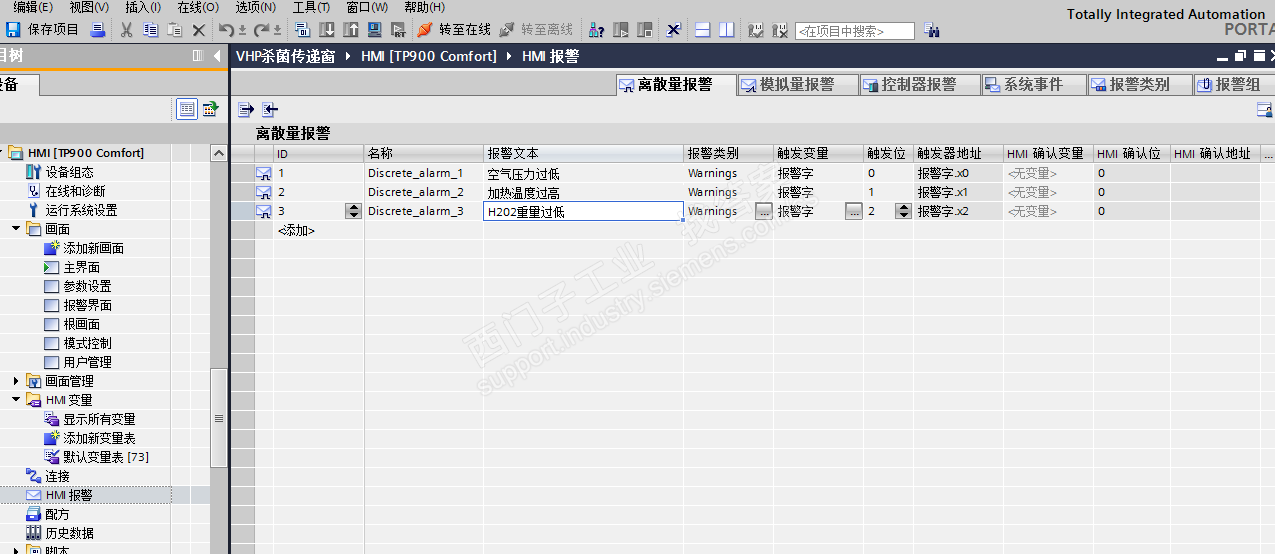Click the stop CPU icon

pyautogui.click(x=645, y=30)
